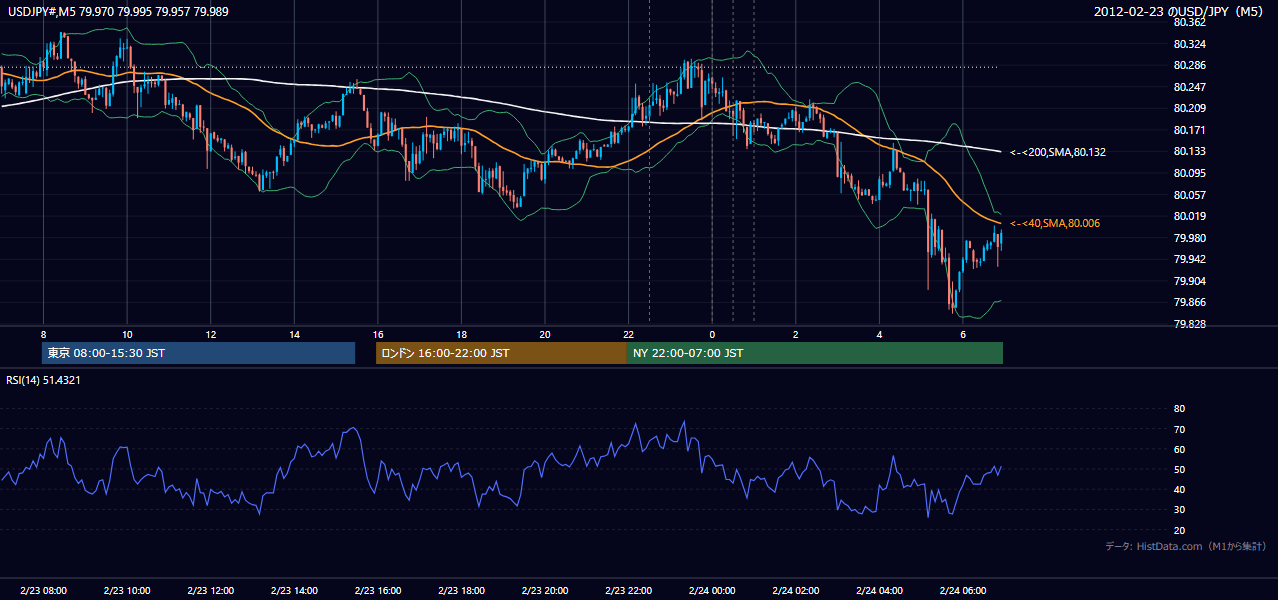1278x600 pixels.
Task: Click the 東京 08:00-15:30 JST session bar
Action: click(199, 353)
